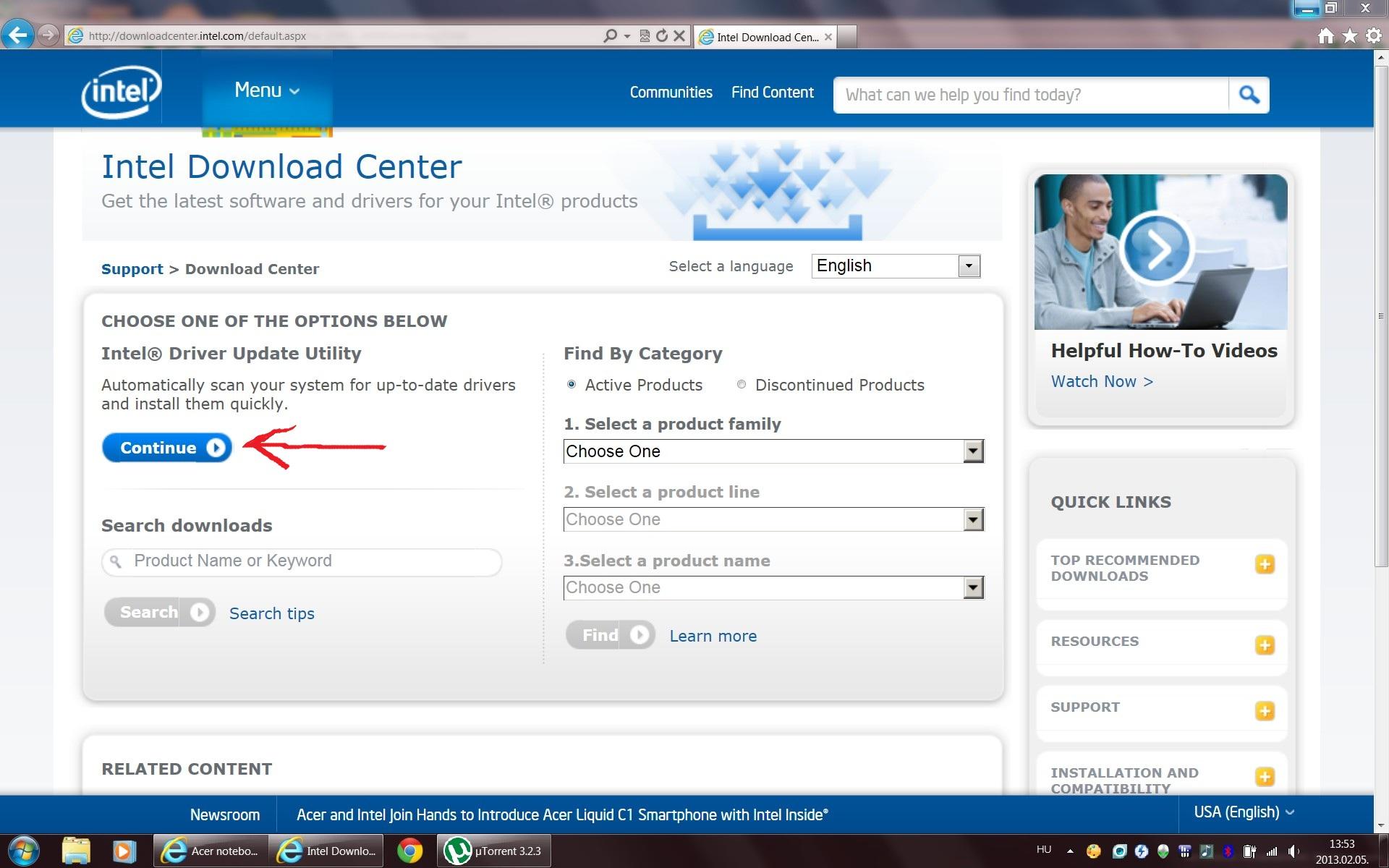This screenshot has width=1389, height=868.
Task: Open the IE Home icon
Action: pos(1325,35)
